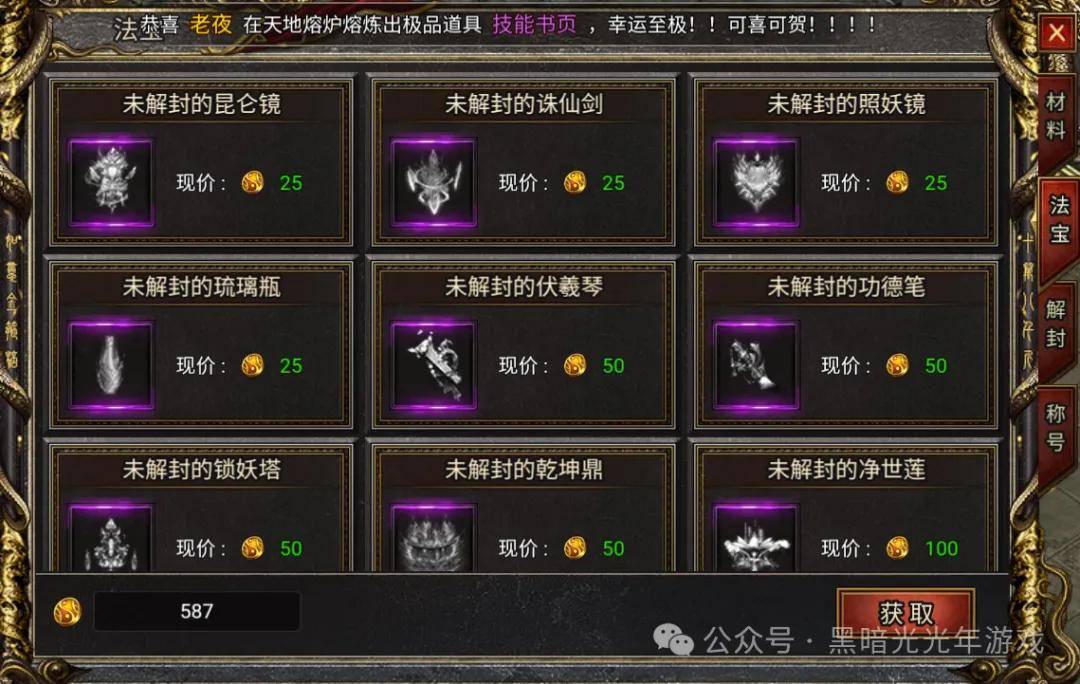Click player name 老夜 in announcement
The image size is (1080, 684).
pos(211,25)
